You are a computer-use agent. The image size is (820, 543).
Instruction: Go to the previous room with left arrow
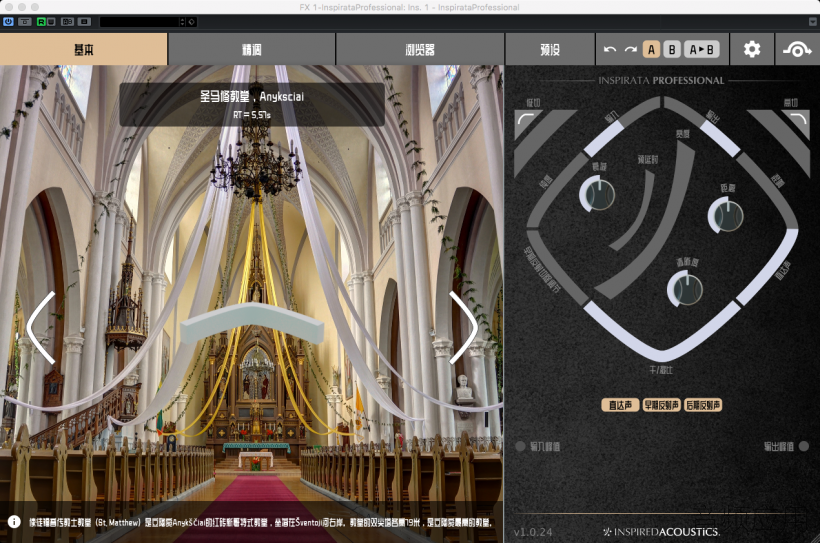(41, 327)
